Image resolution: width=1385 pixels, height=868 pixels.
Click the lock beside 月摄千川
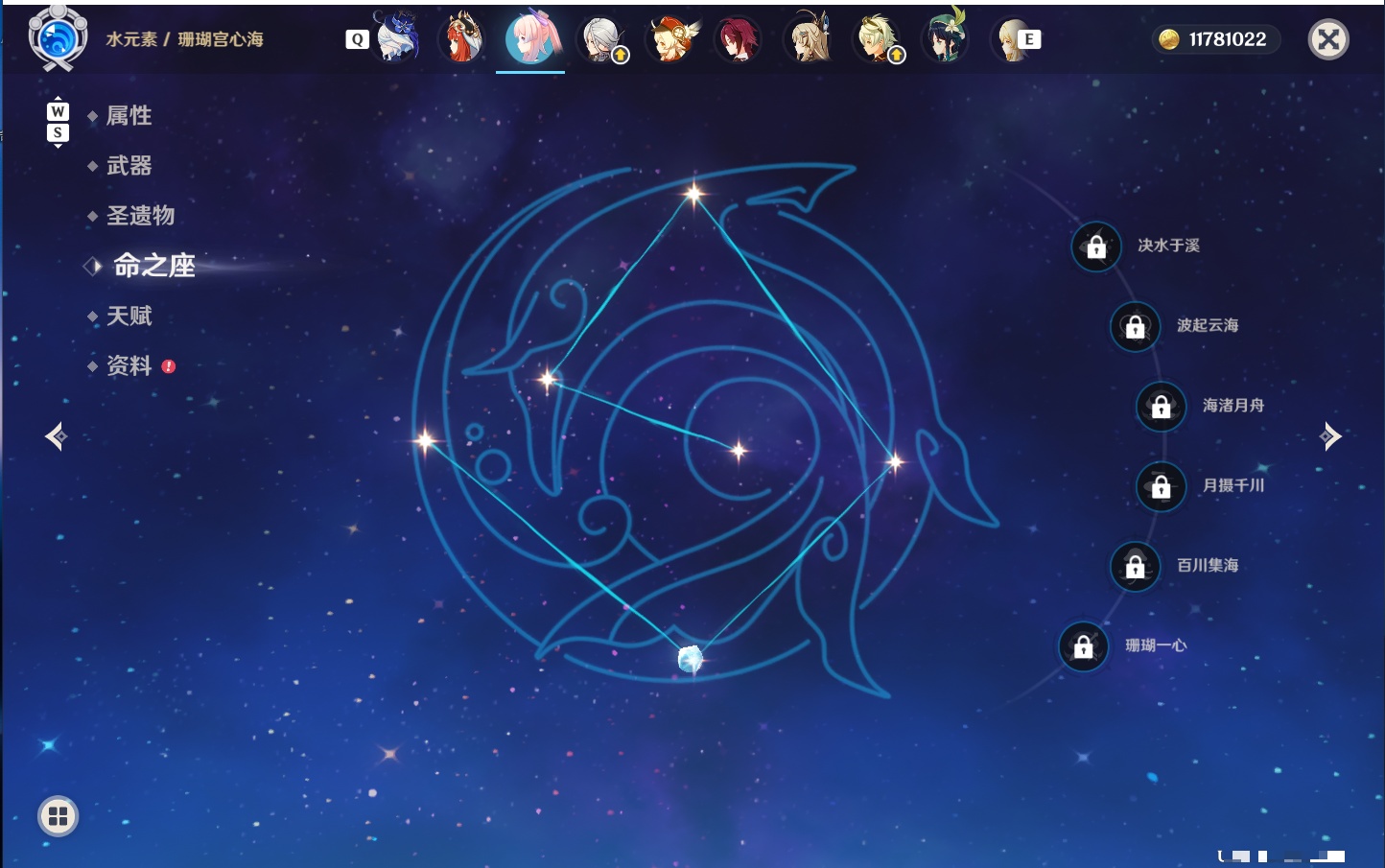(x=1162, y=486)
